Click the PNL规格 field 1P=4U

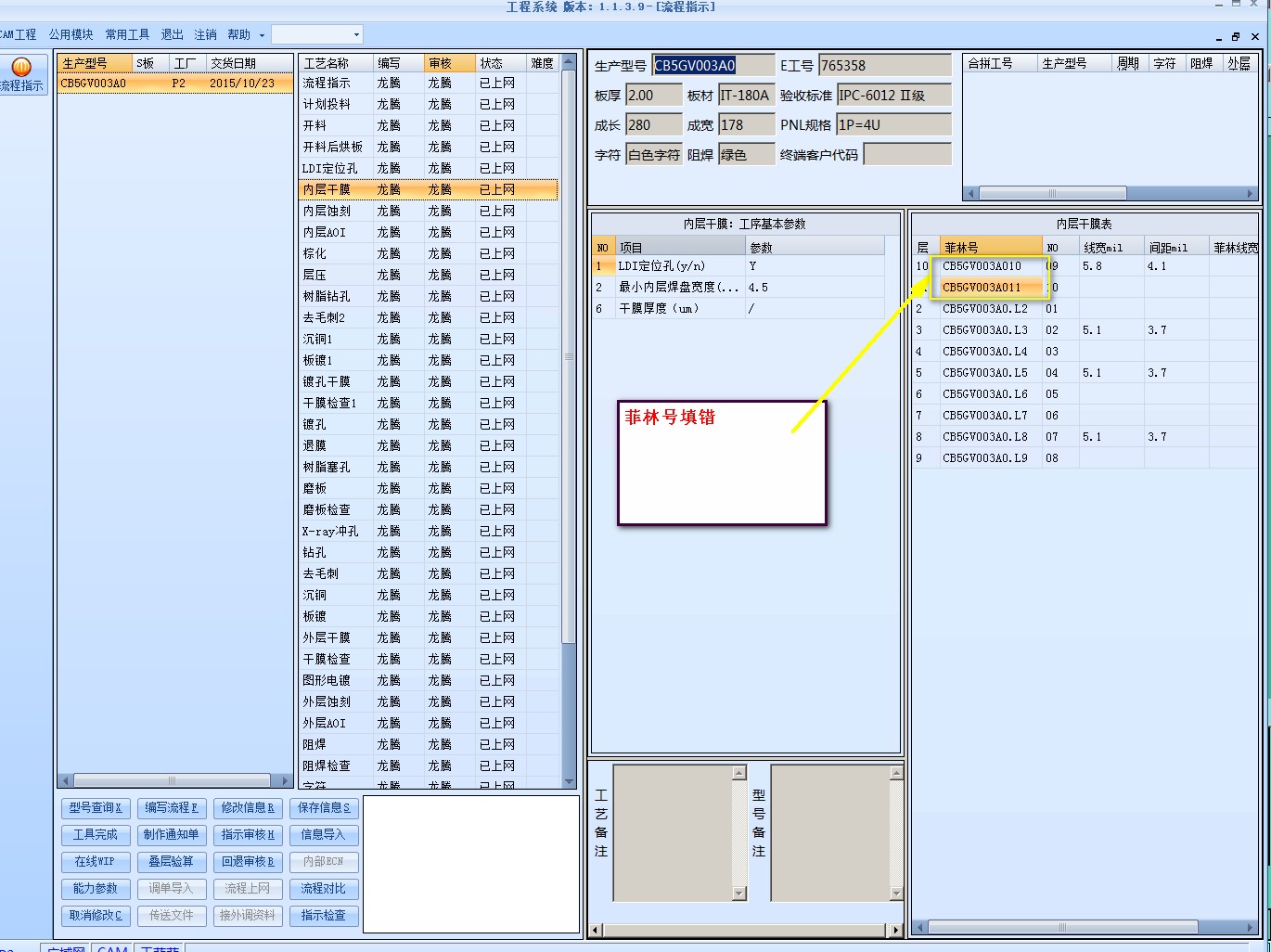pyautogui.click(x=893, y=124)
